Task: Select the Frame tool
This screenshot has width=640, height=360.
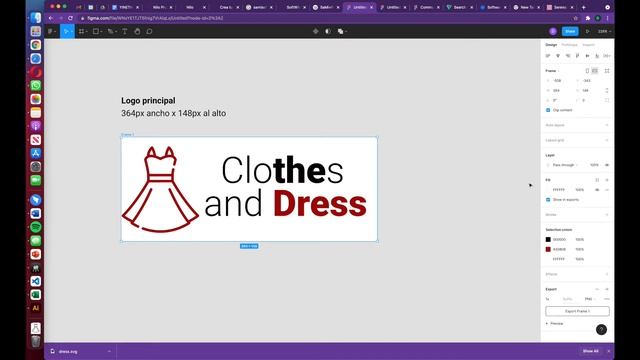Action: click(81, 31)
